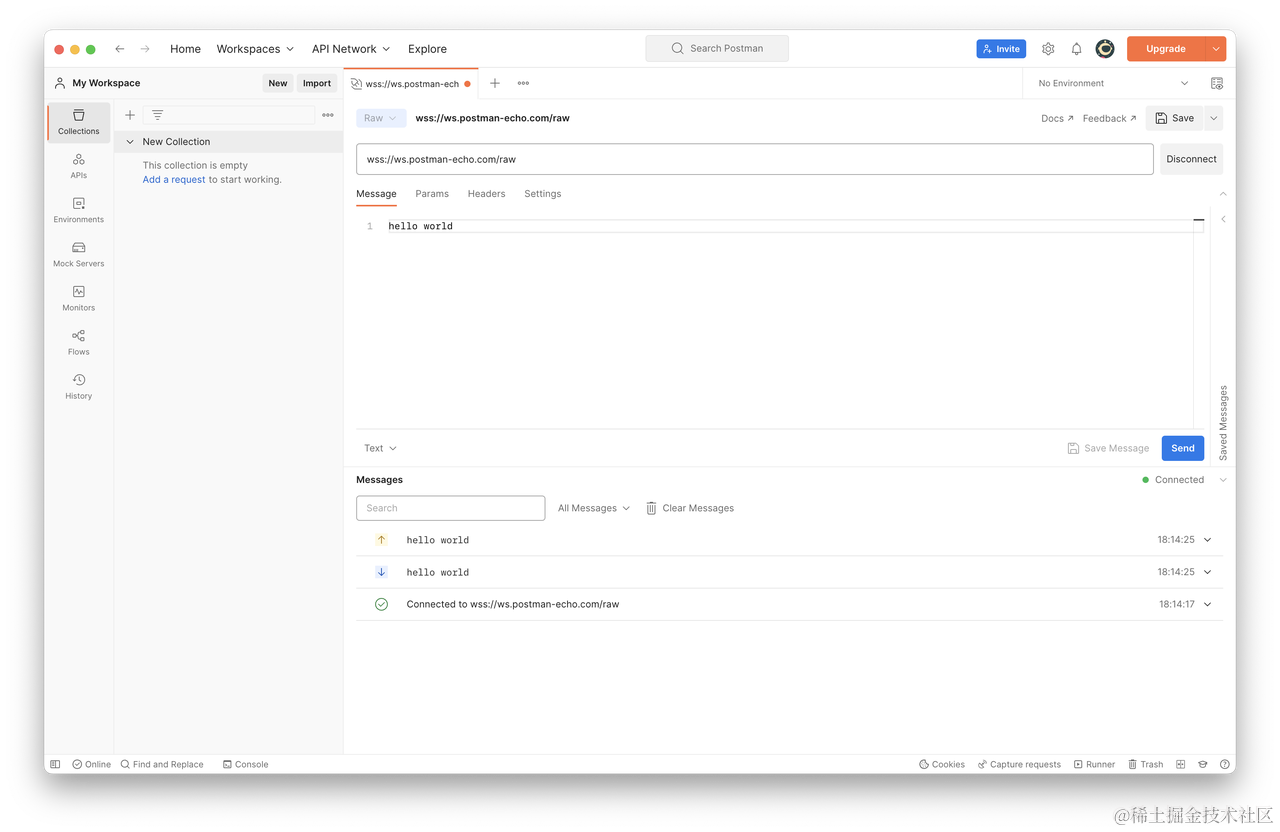Image resolution: width=1280 pixels, height=832 pixels.
Task: Select the wss://ws.postman-ech request tab
Action: 411,84
